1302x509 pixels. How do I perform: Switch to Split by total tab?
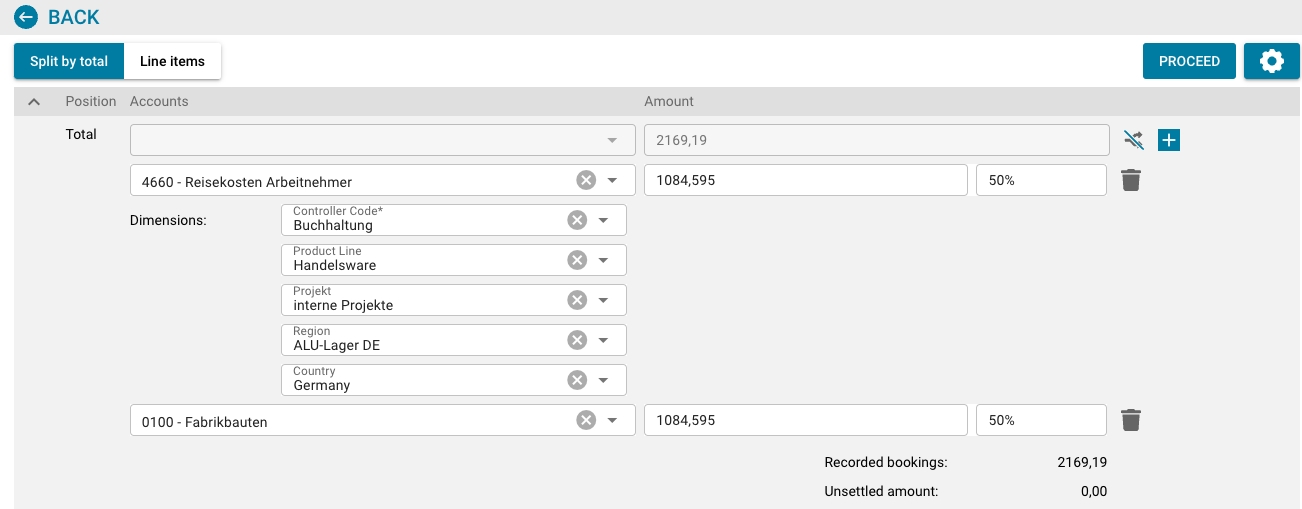[x=69, y=61]
